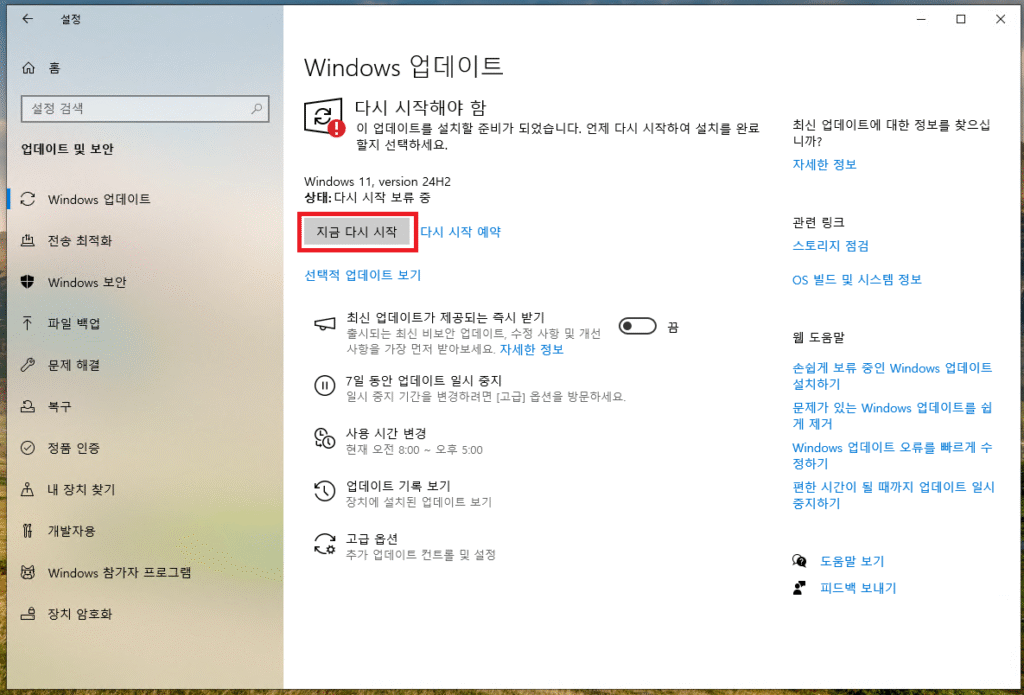Screen dimensions: 1024x695
Task: Toggle 최신 업데이트가 제공되는 즉시 받기 switch
Action: (x=637, y=325)
